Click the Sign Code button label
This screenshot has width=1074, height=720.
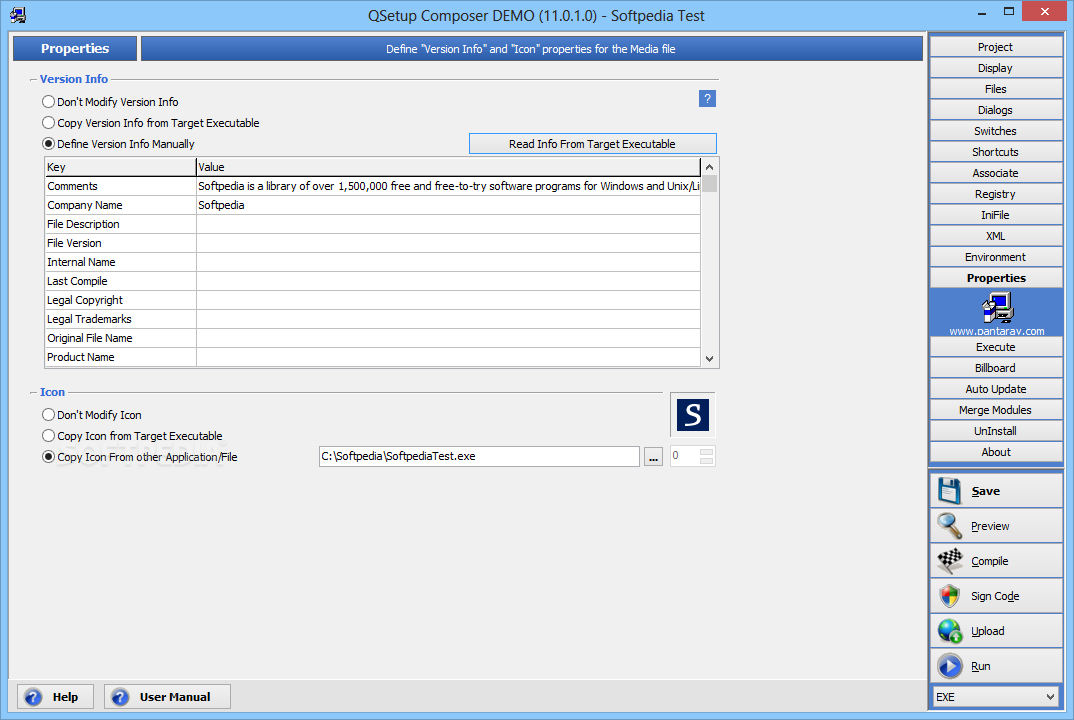coord(995,596)
